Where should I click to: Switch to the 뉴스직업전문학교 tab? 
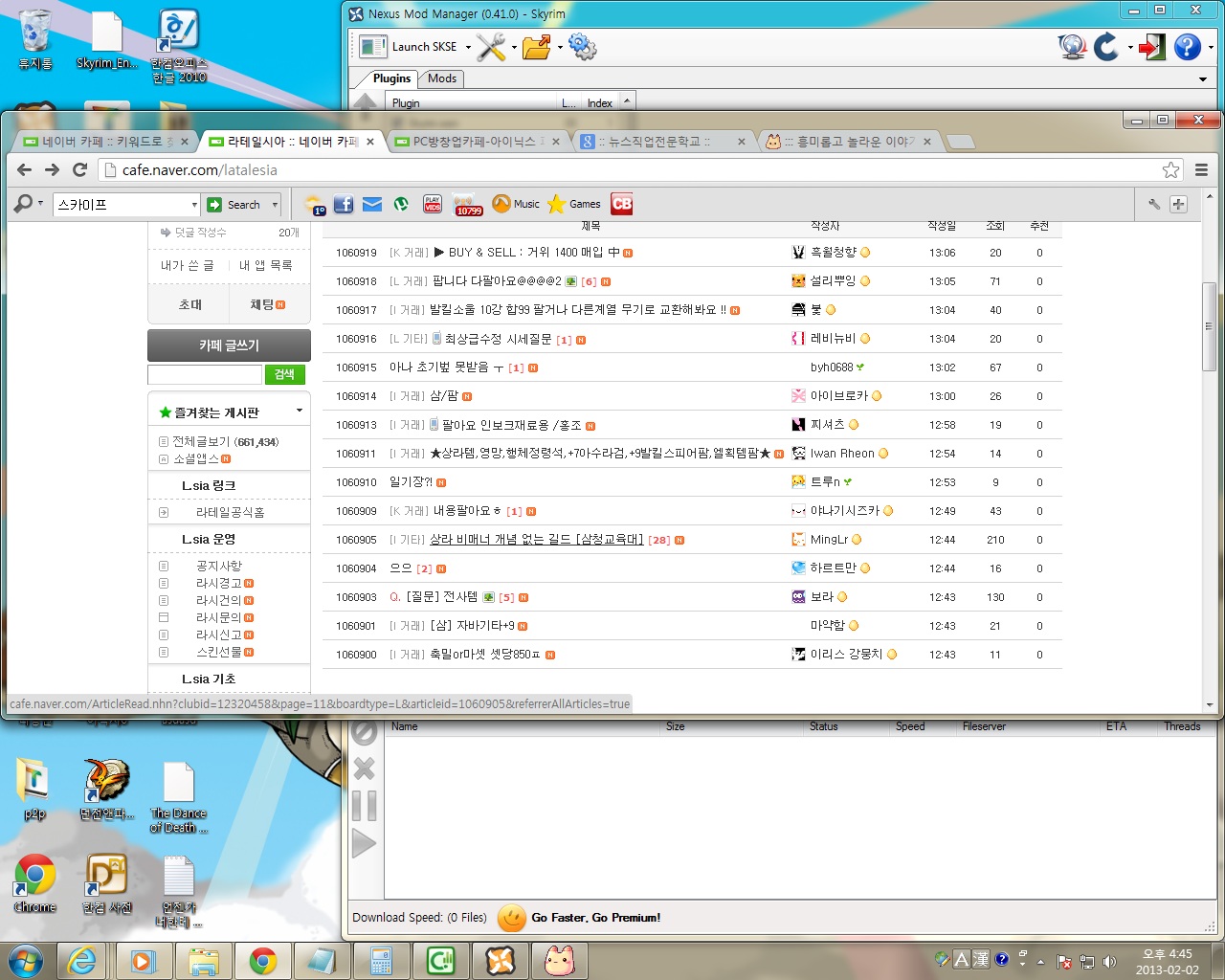660,142
